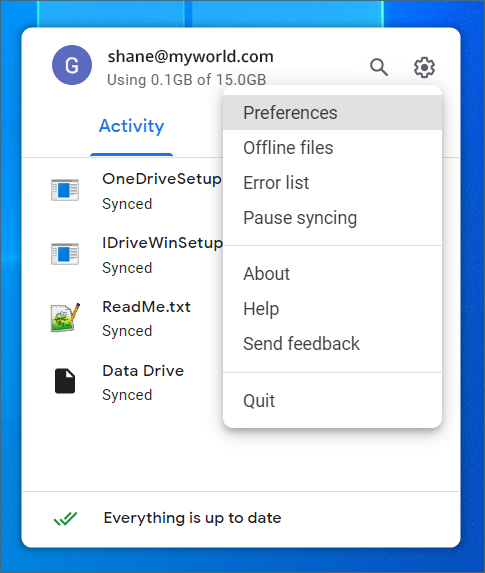Viewport: 485px width, 573px height.
Task: Select About in settings menu
Action: pos(332,273)
